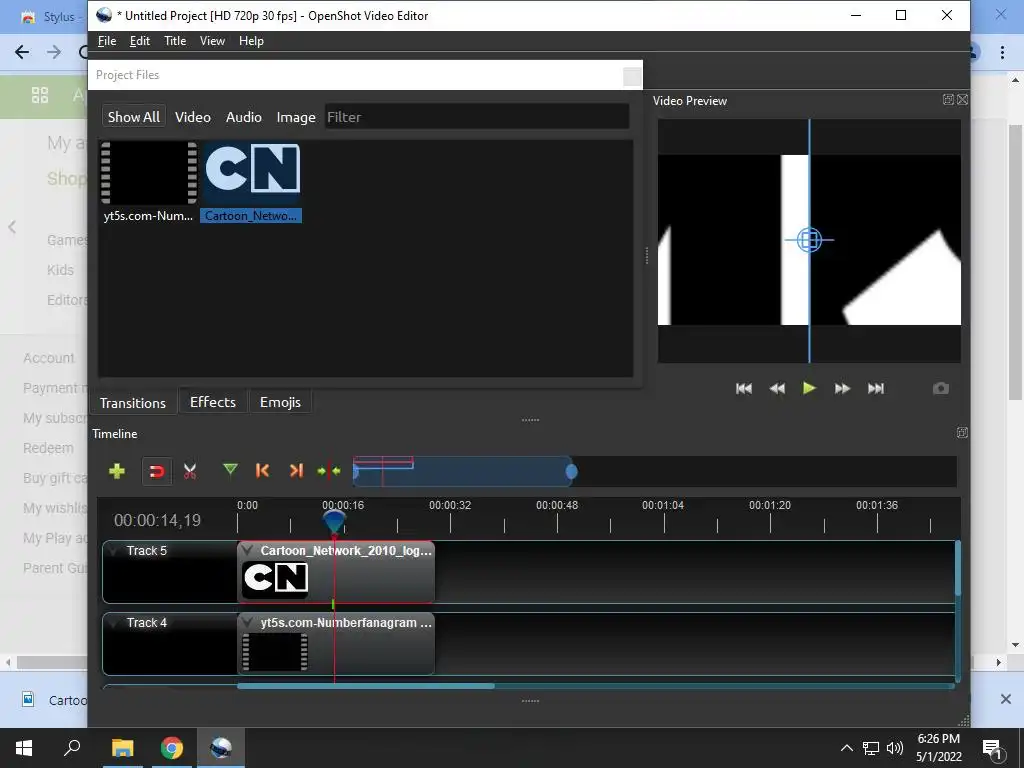Click the project files Filter field
The height and width of the screenshot is (768, 1024).
point(477,117)
